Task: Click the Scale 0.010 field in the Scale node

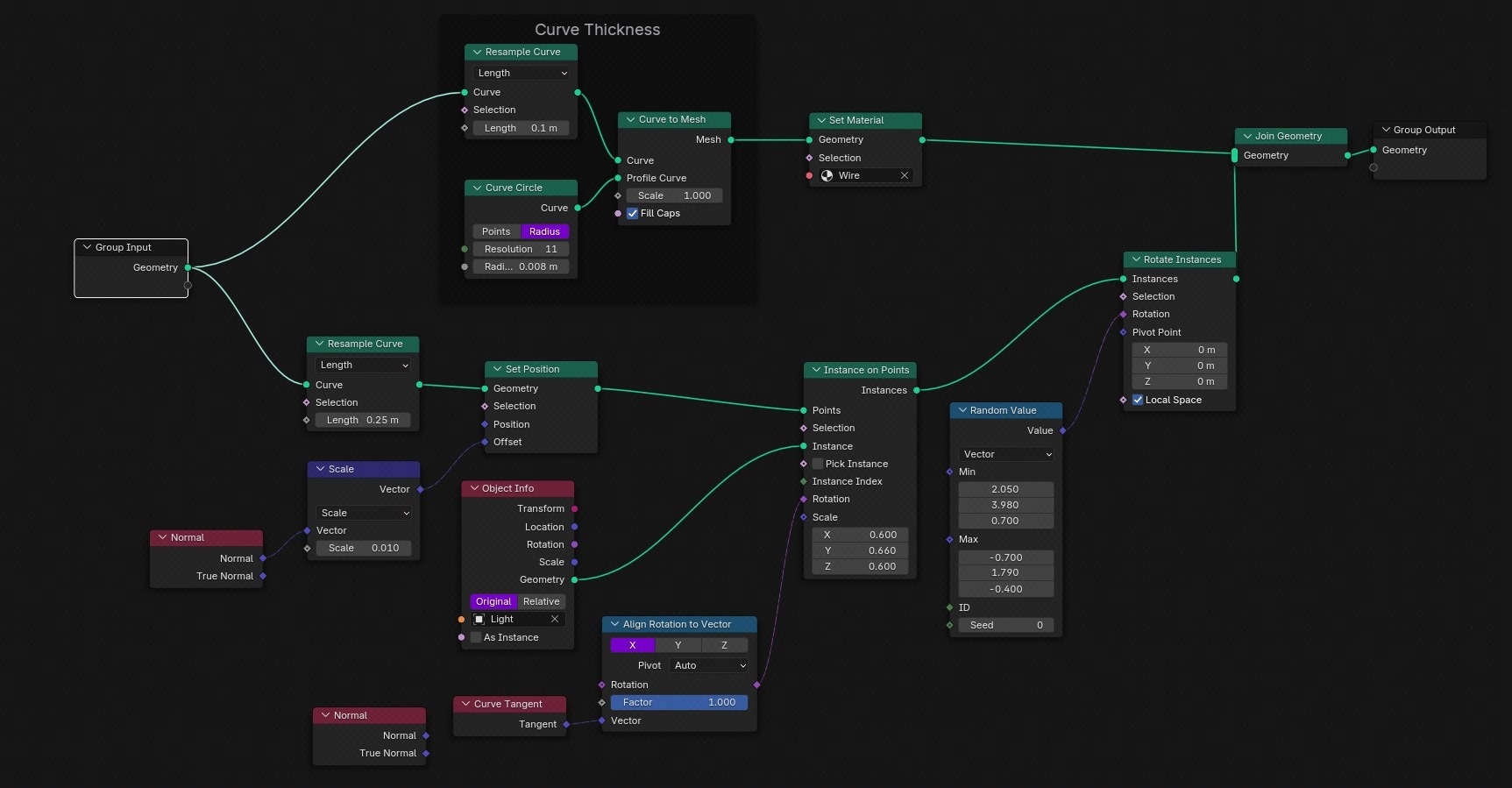Action: pyautogui.click(x=364, y=548)
